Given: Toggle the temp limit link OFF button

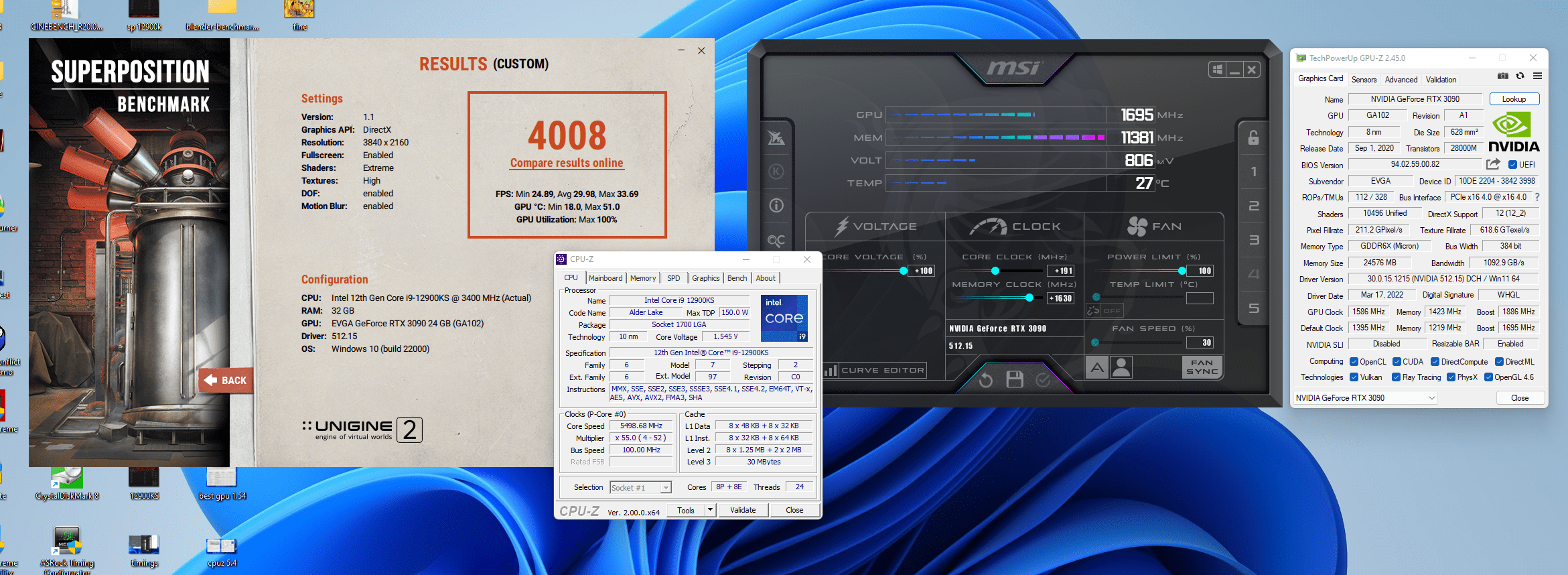Looking at the screenshot, I should point(1104,310).
